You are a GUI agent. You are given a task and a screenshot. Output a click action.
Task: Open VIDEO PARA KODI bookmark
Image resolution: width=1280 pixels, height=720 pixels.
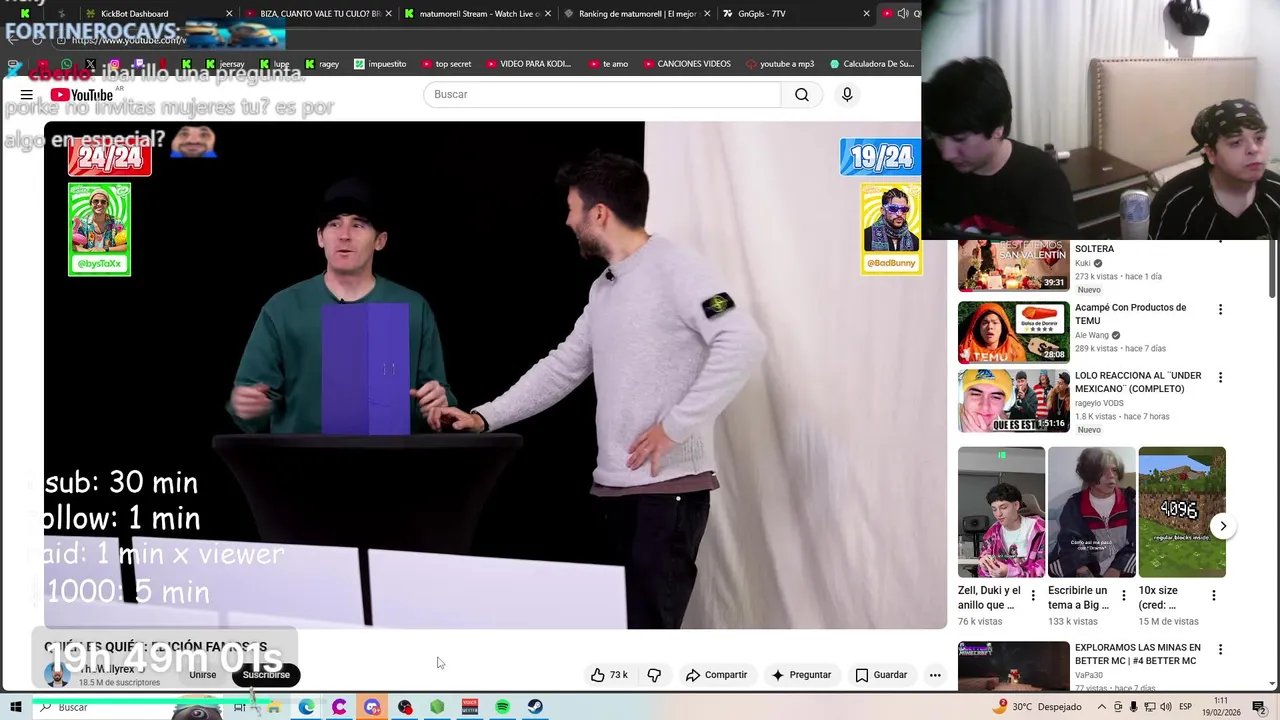coord(528,64)
